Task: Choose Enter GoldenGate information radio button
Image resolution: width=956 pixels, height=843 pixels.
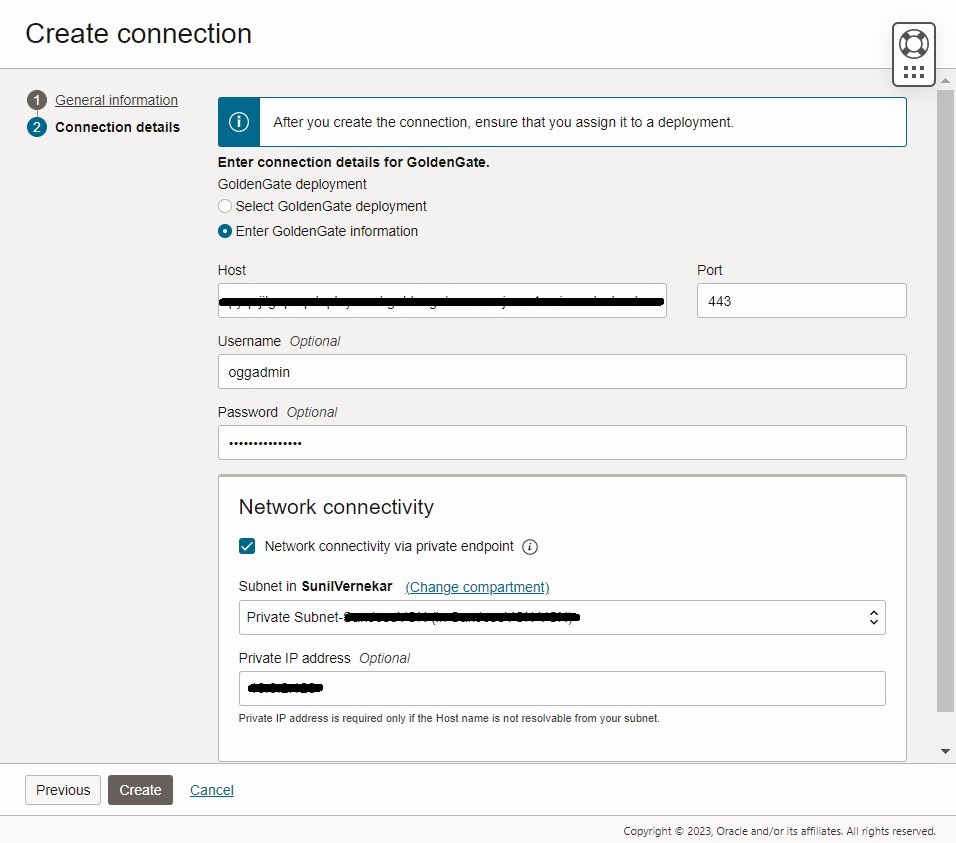Action: click(x=225, y=231)
